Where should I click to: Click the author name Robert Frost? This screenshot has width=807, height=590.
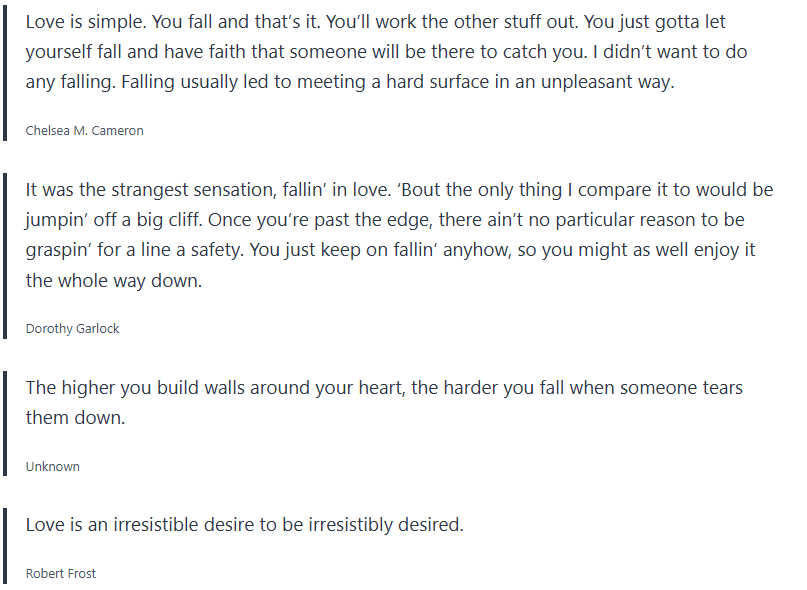coord(60,573)
